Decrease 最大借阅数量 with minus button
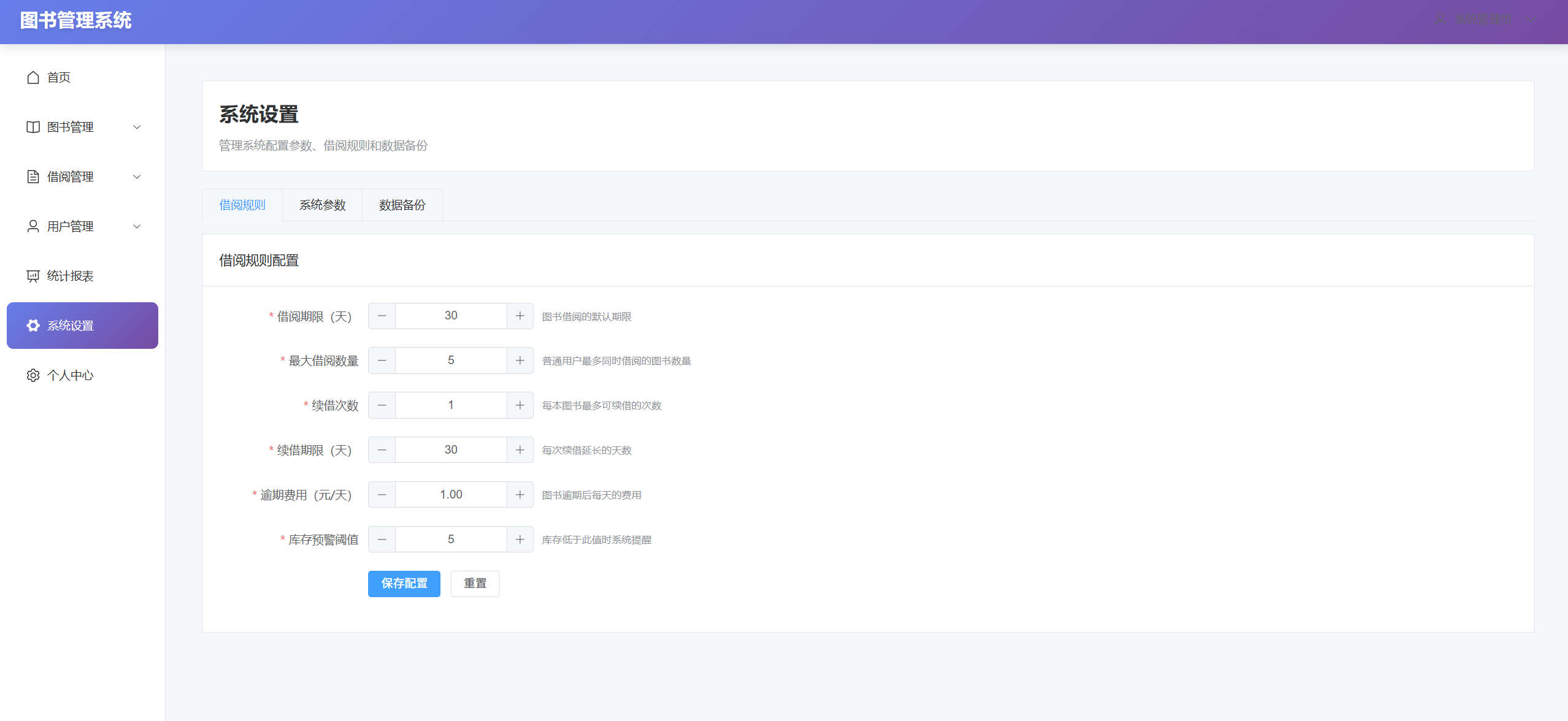 pos(382,360)
